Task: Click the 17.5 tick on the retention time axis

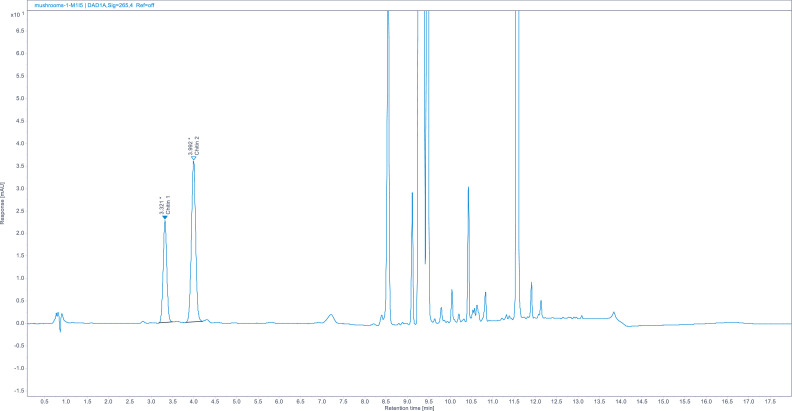Action: (x=770, y=402)
